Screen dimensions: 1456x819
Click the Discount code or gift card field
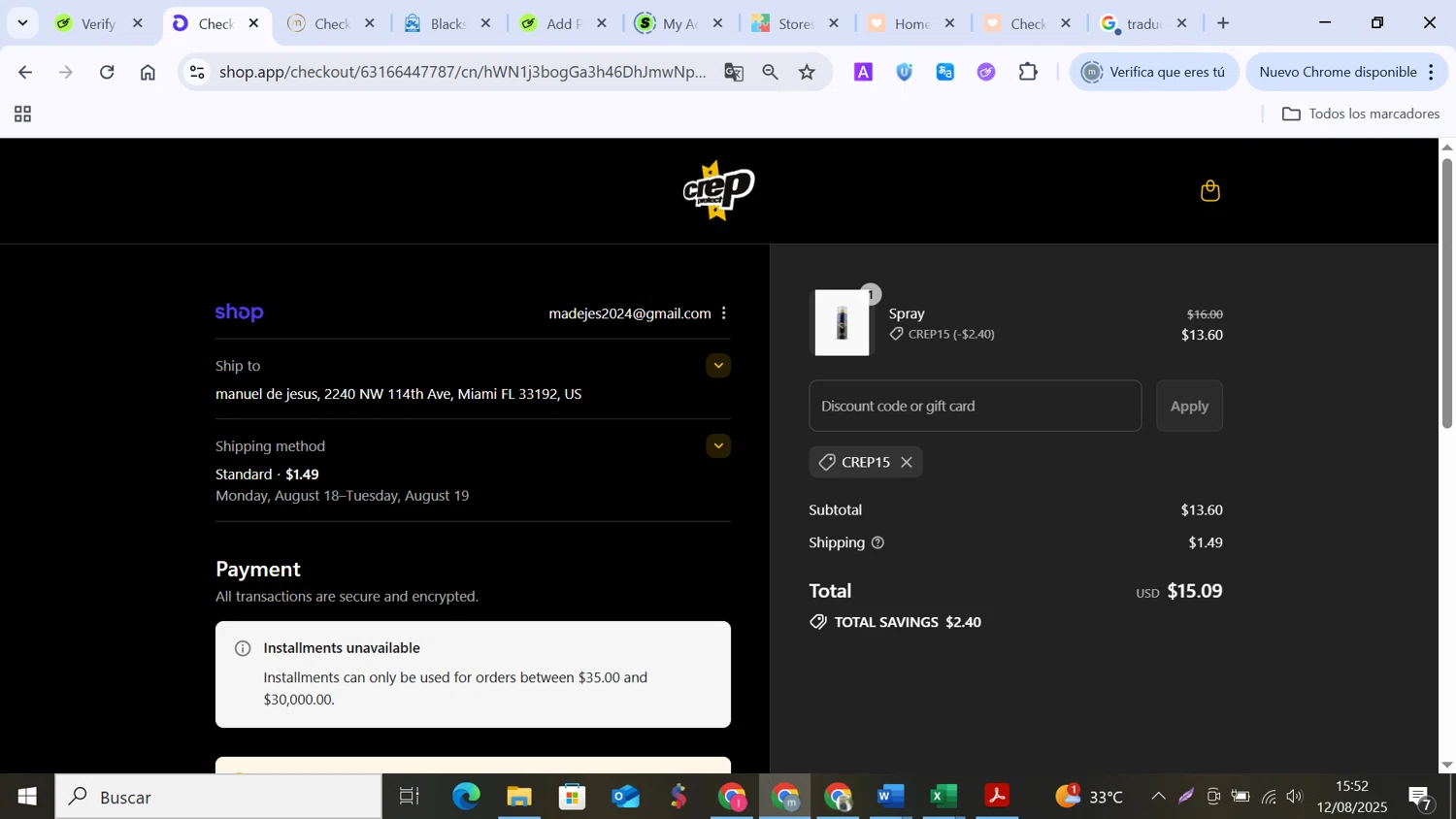click(x=975, y=406)
